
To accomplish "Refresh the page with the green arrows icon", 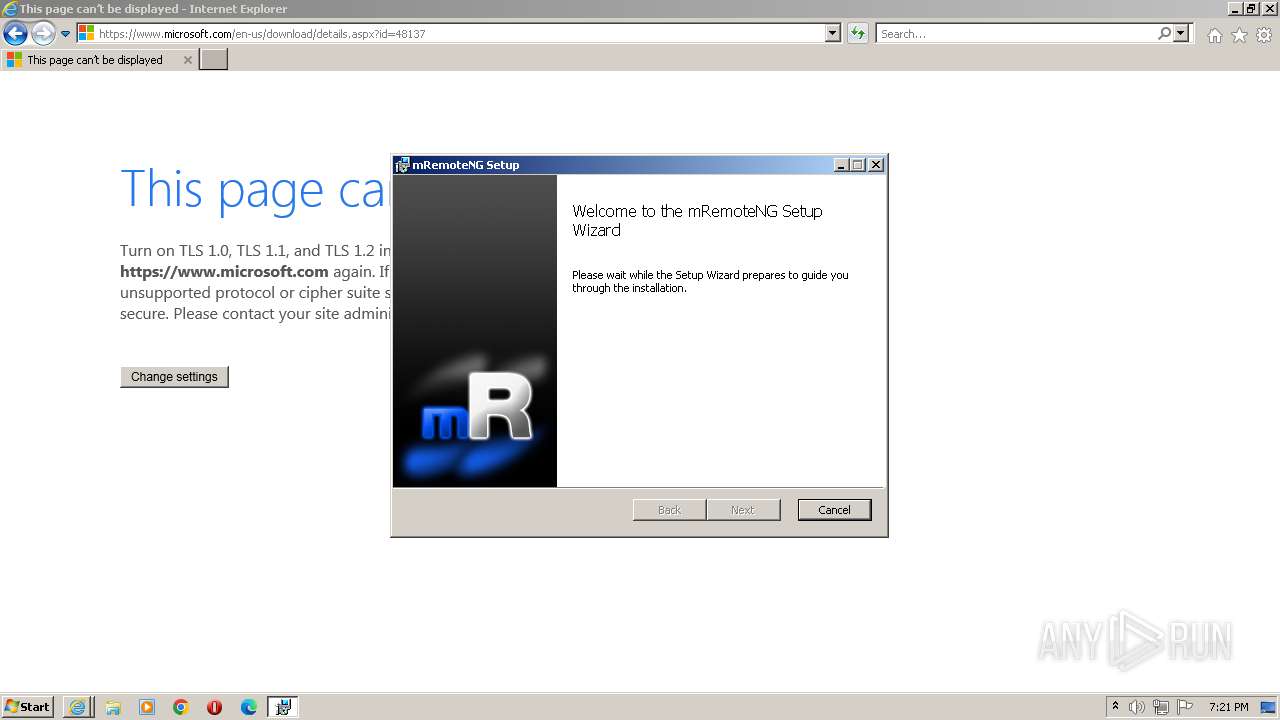I will 857,33.
